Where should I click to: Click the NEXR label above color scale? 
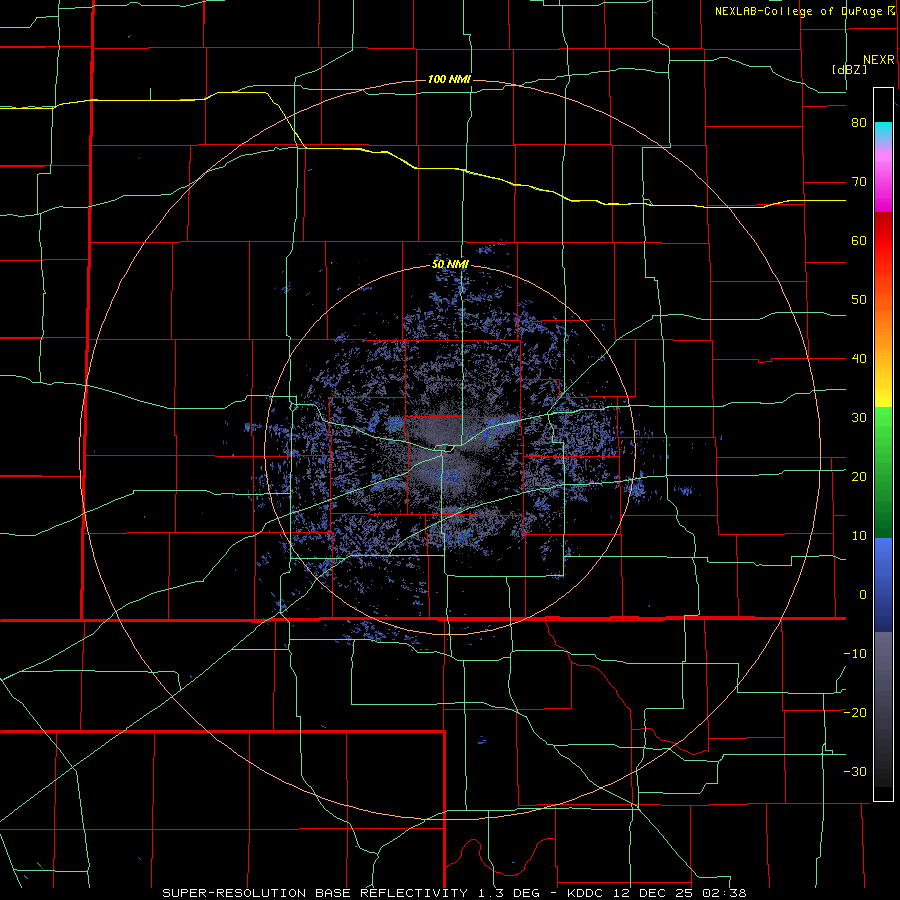(x=878, y=60)
